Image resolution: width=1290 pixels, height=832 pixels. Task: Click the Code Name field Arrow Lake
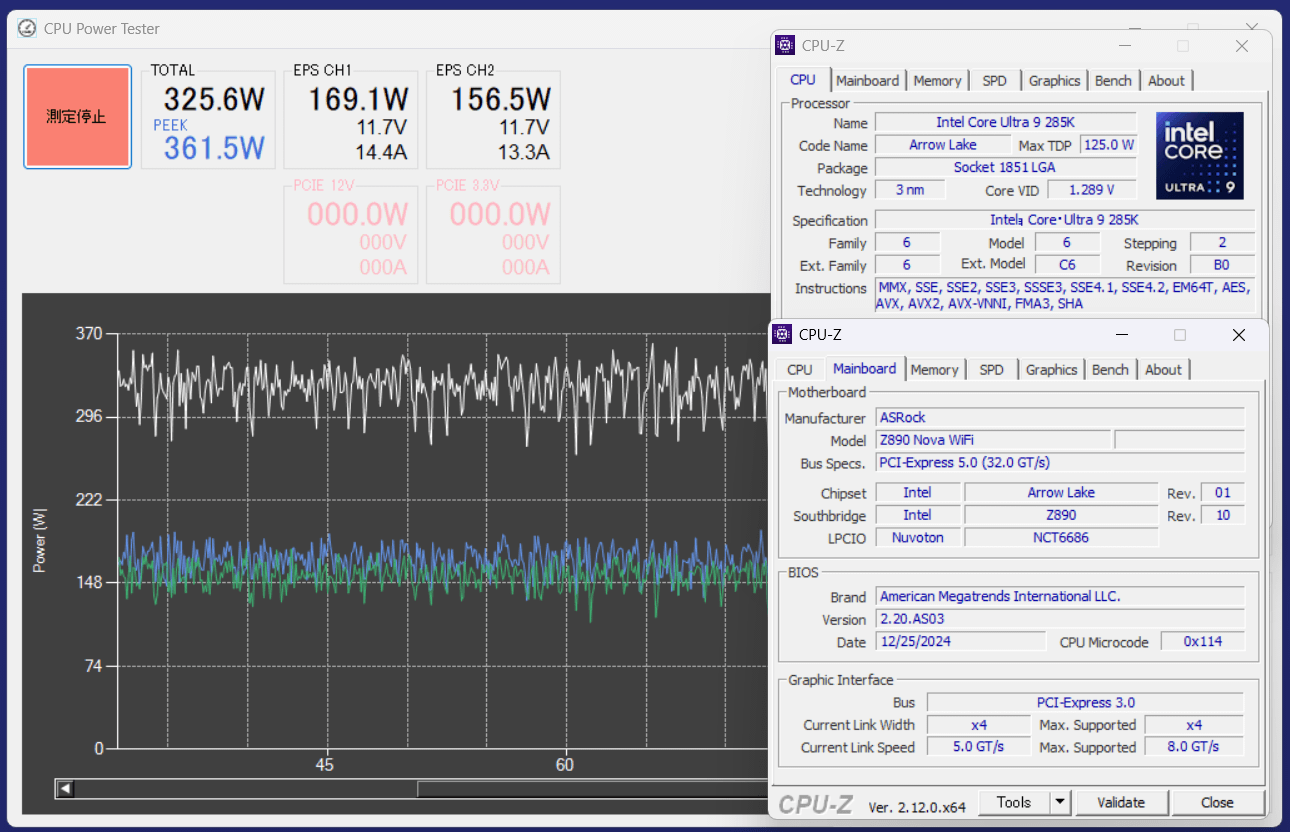coord(942,145)
